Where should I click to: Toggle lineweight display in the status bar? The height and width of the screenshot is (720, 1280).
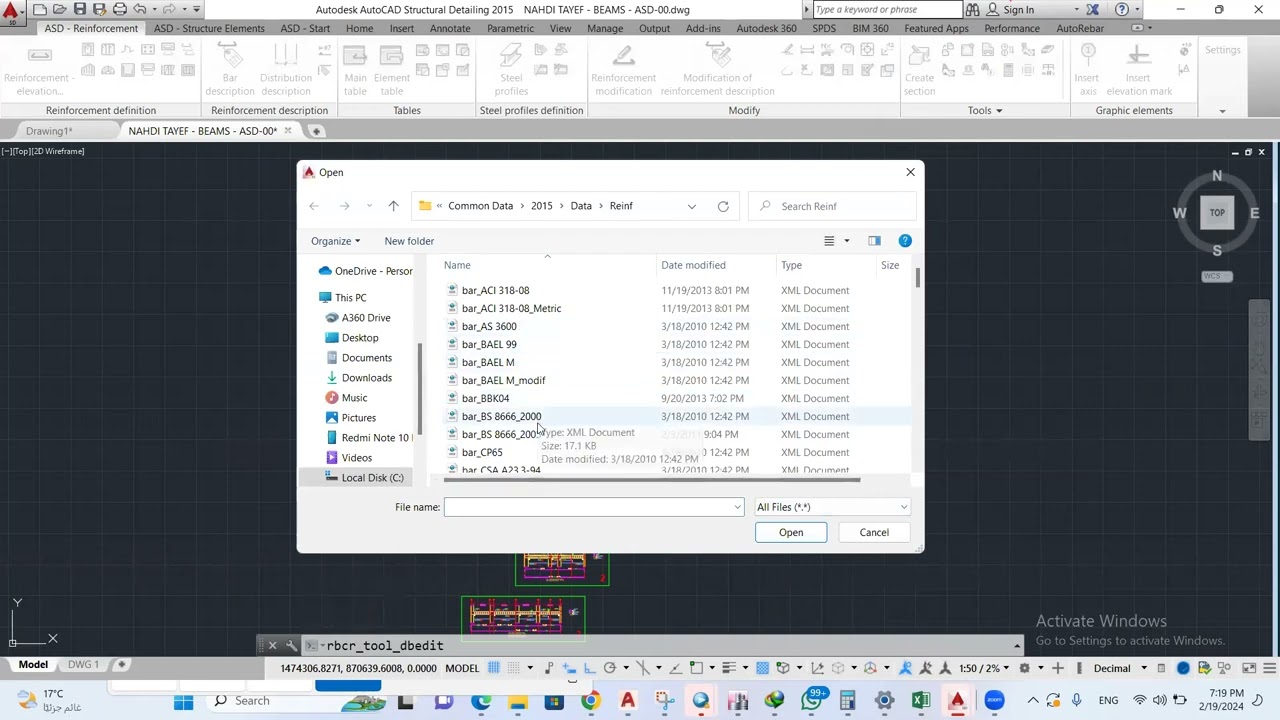coord(728,668)
